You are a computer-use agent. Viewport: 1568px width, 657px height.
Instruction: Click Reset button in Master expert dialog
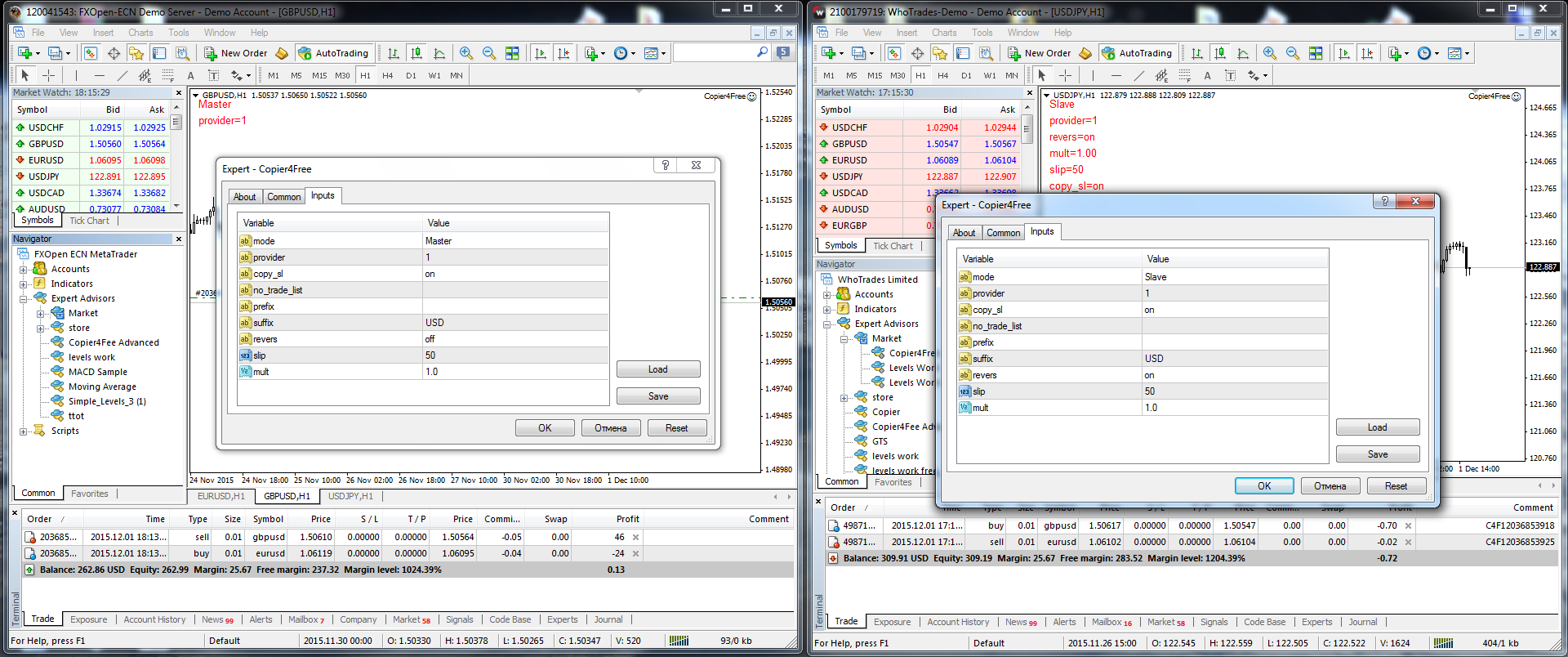click(x=676, y=428)
